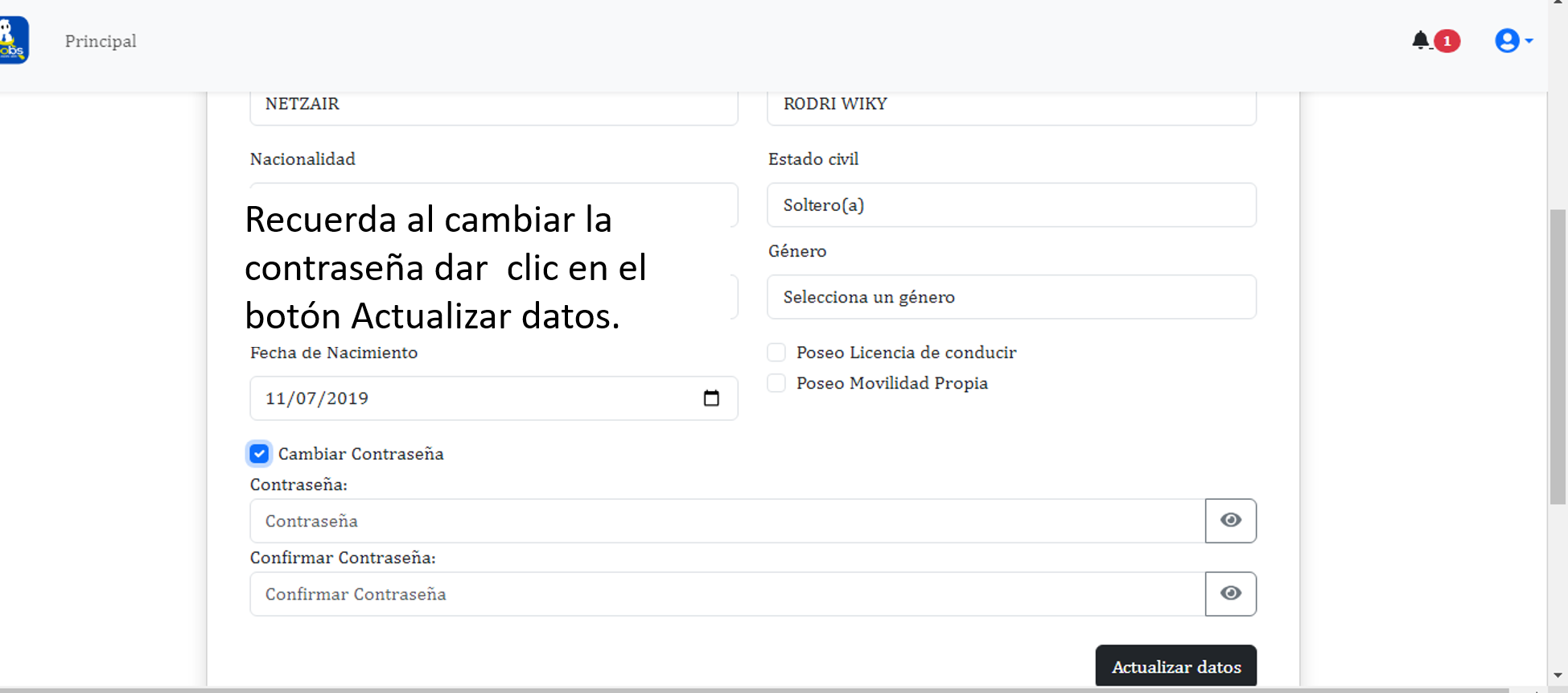Screen dimensions: 1568x693
Task: Open the notifications bell icon
Action: click(x=1421, y=40)
